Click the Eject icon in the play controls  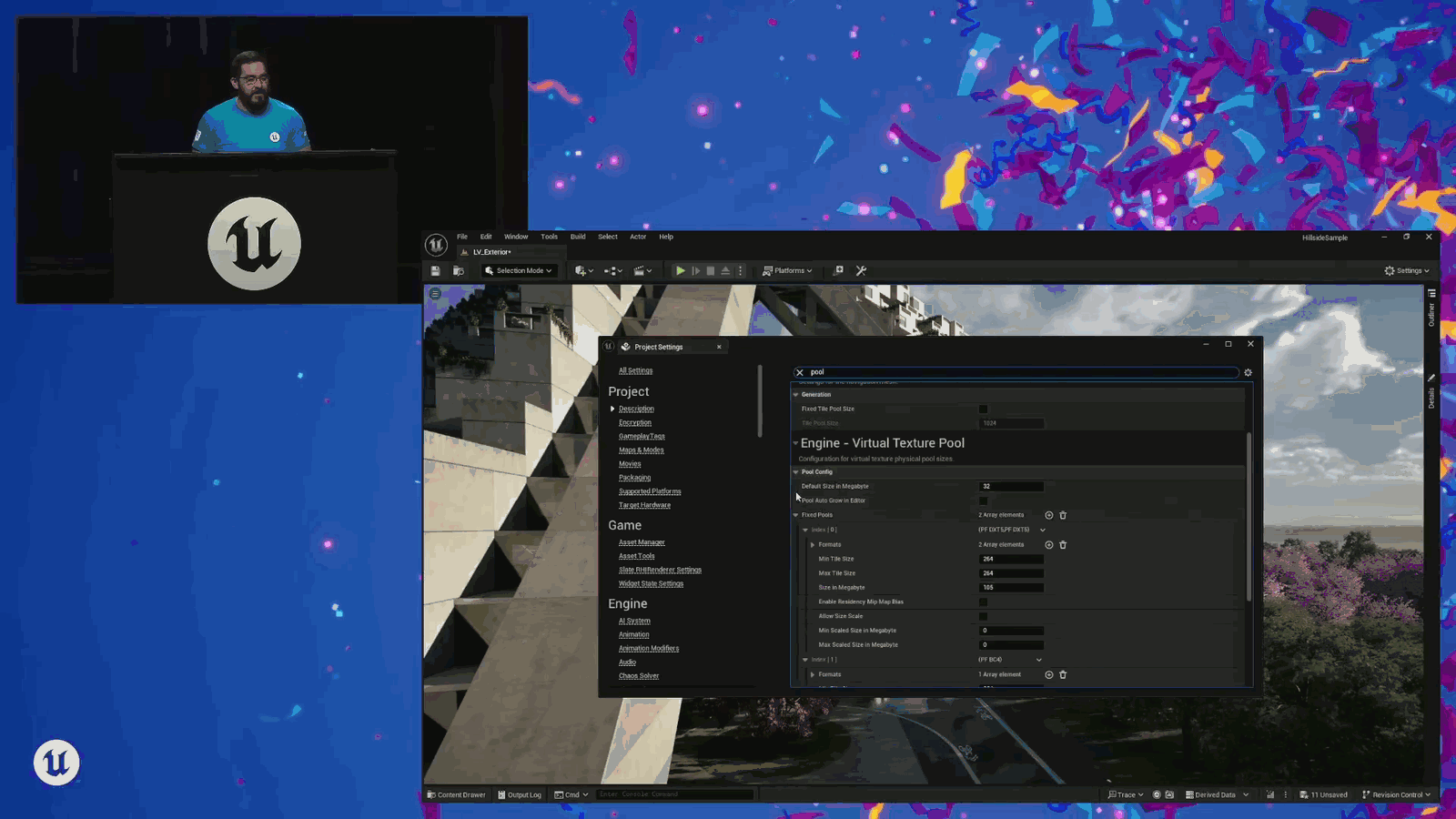[x=725, y=270]
